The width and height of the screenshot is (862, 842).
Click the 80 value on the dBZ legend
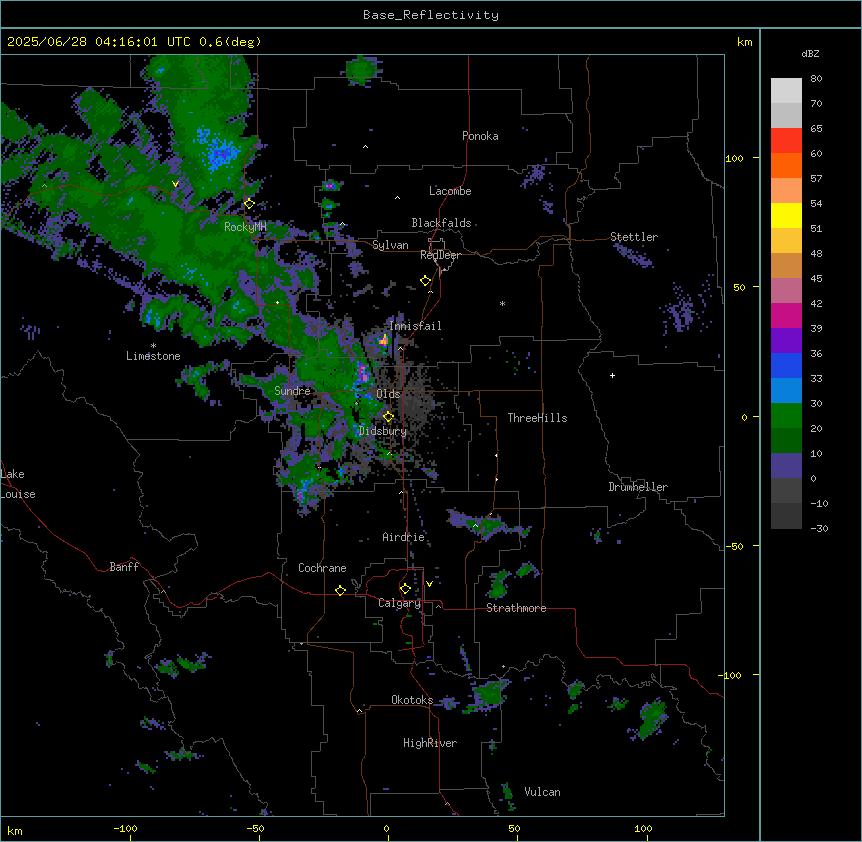point(816,79)
